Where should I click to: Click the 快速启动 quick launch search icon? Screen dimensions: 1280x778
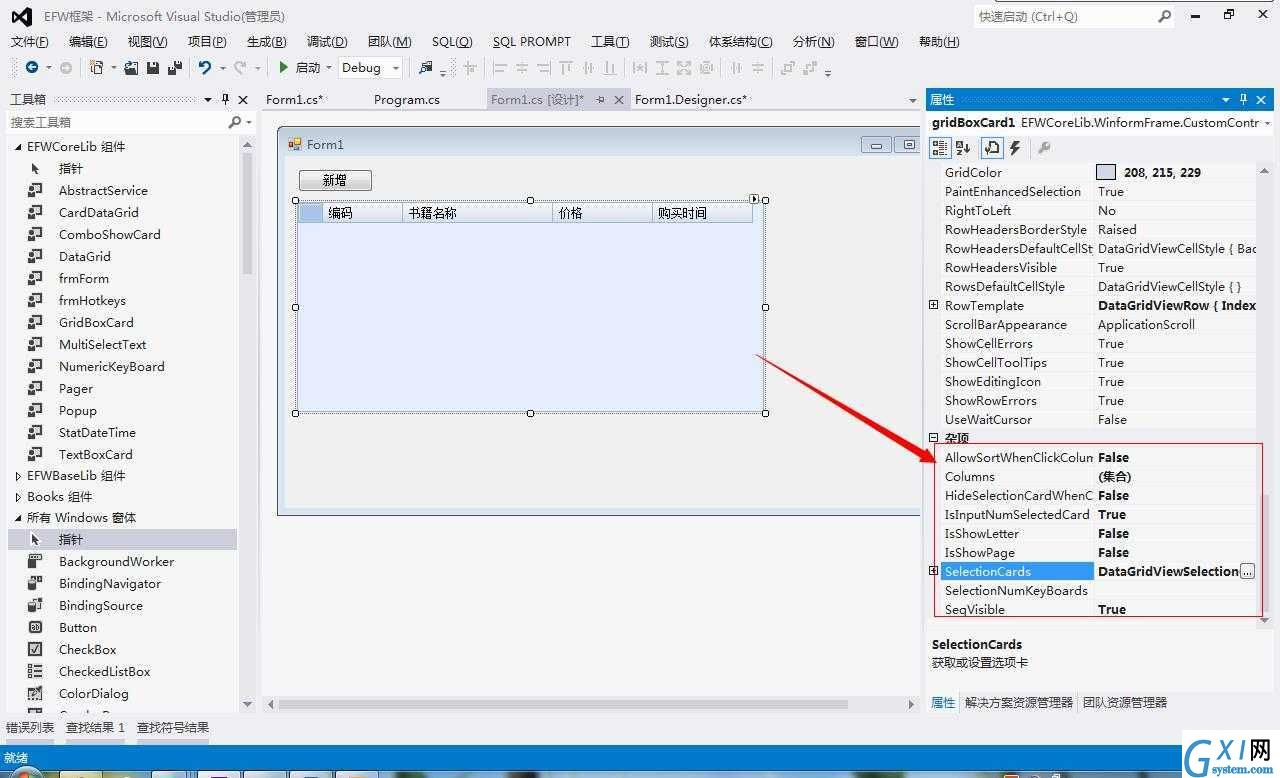click(x=1165, y=16)
